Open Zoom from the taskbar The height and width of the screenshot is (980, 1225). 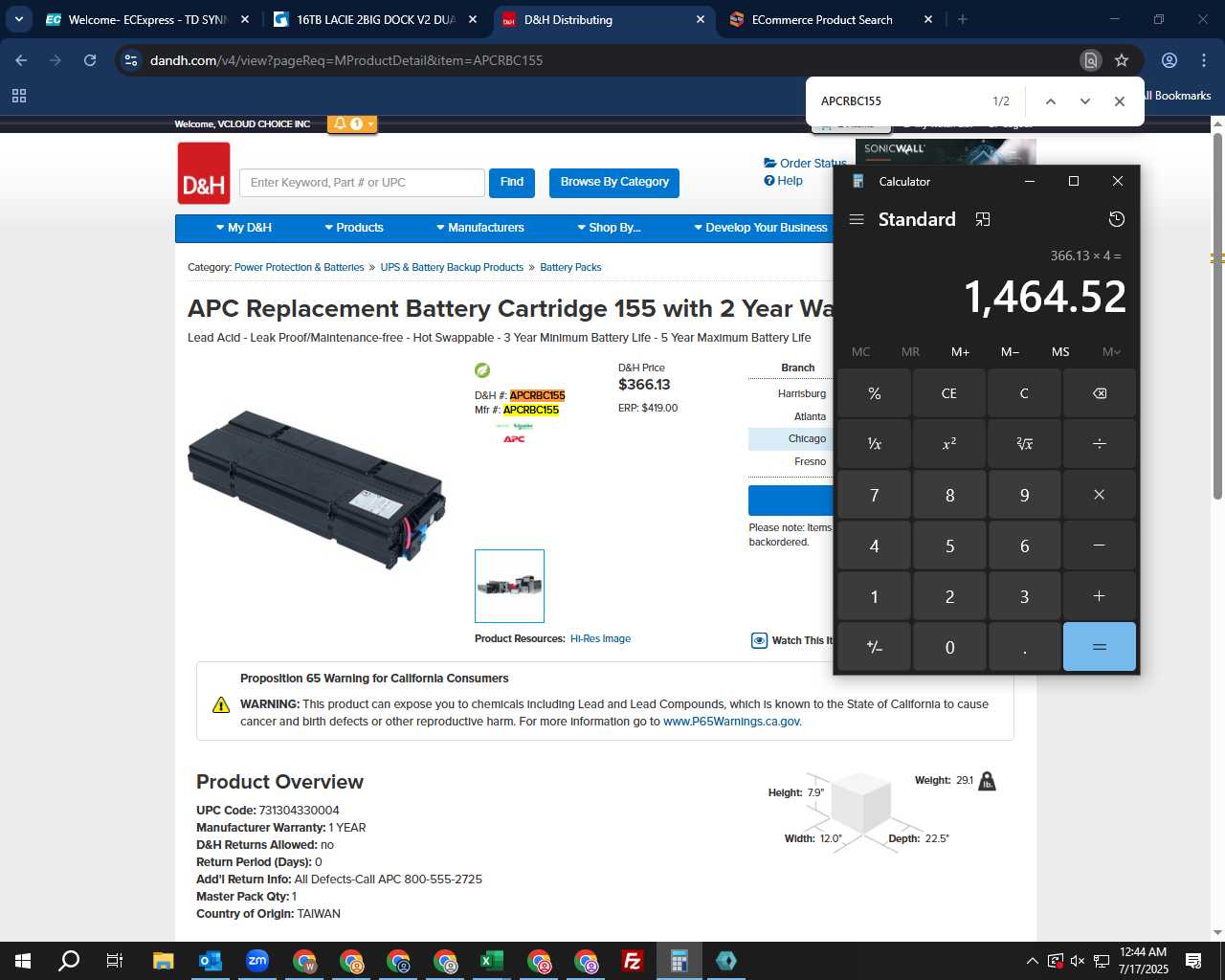pos(257,961)
